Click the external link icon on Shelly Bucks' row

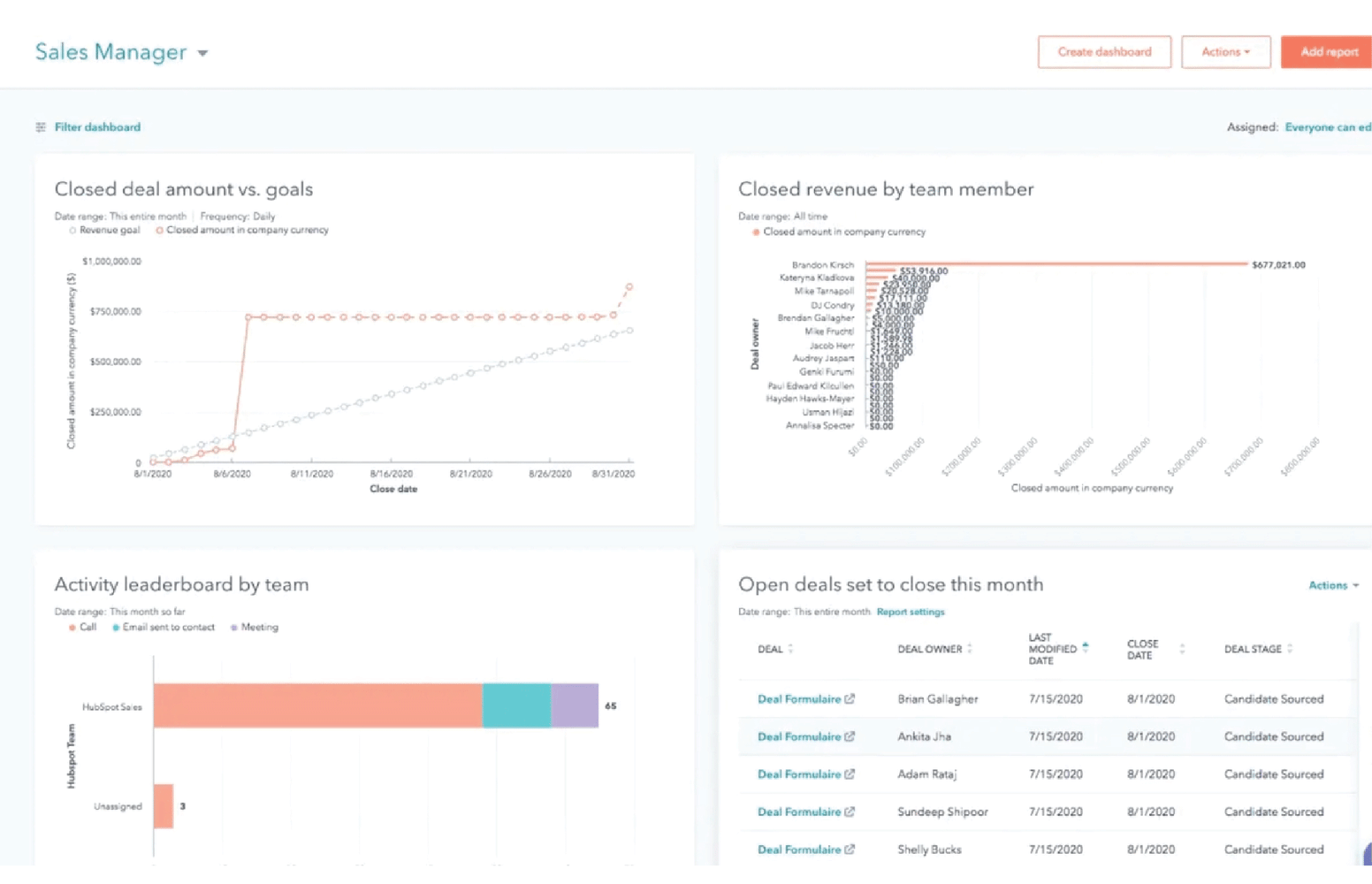pyautogui.click(x=849, y=849)
